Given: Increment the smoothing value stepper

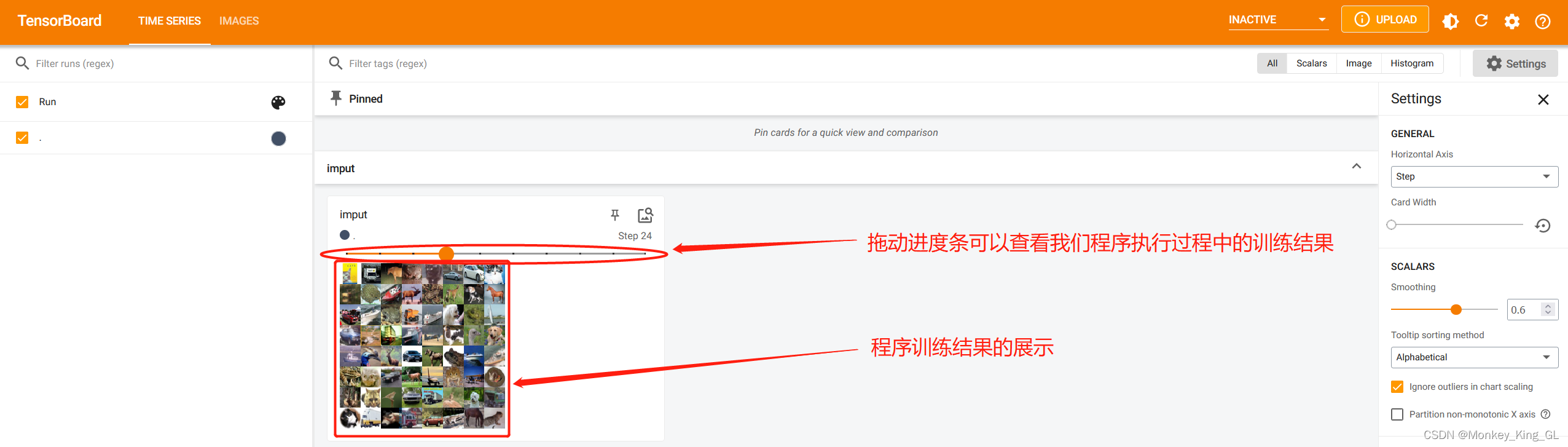Looking at the screenshot, I should (x=1548, y=306).
